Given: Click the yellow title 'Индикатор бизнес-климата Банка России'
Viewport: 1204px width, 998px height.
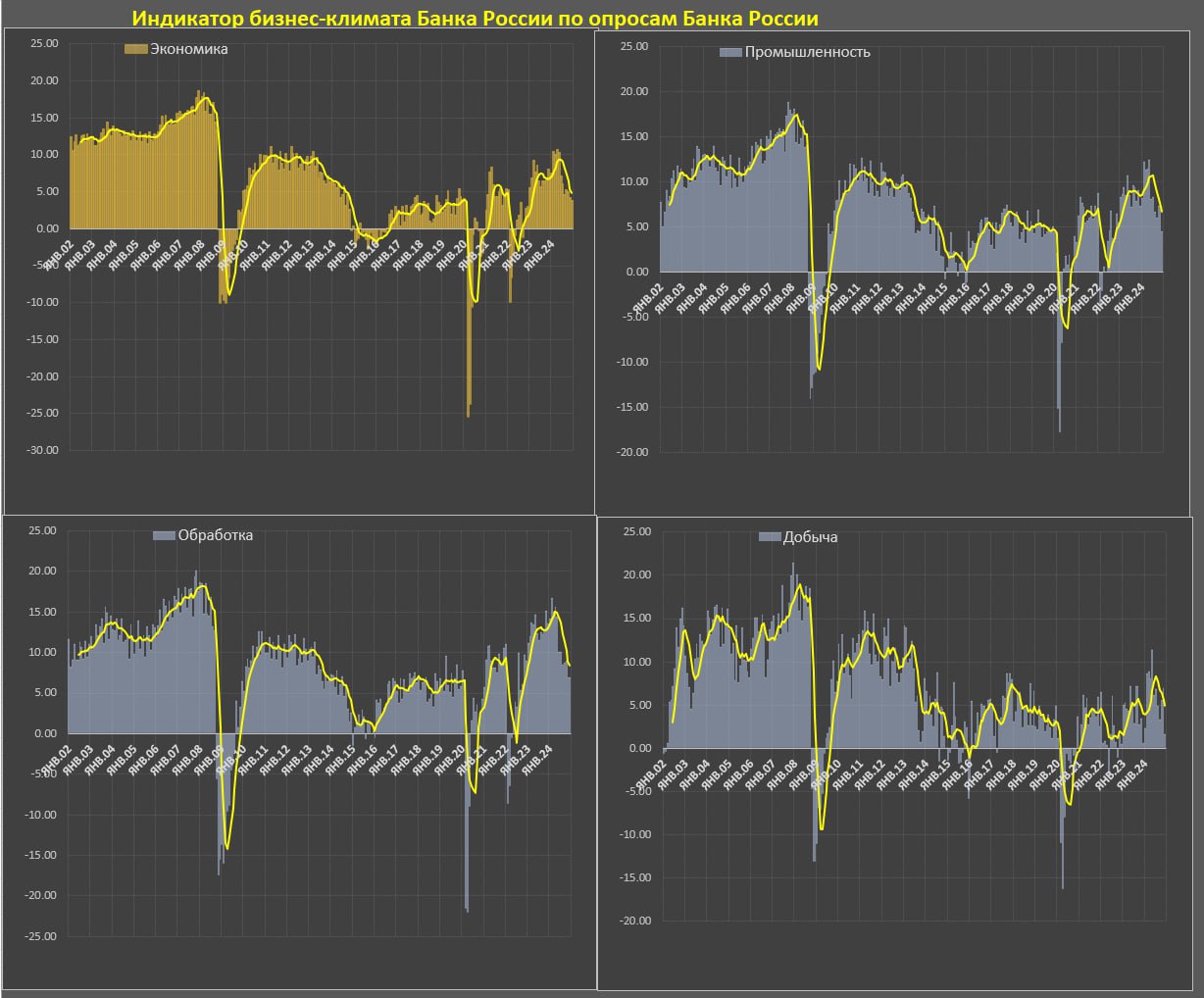Looking at the screenshot, I should 475,19.
